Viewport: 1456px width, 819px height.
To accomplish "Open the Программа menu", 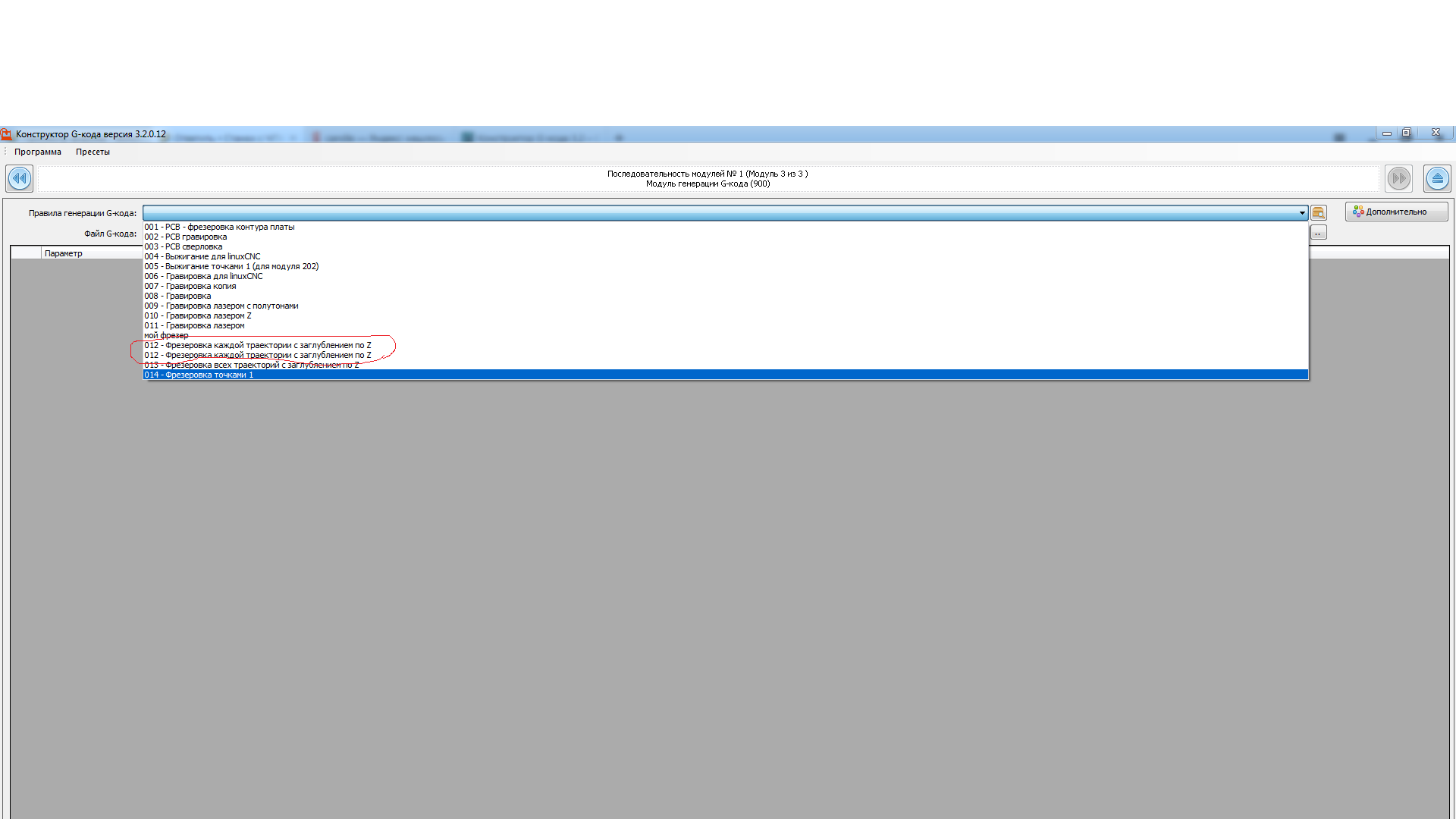I will click(x=38, y=152).
